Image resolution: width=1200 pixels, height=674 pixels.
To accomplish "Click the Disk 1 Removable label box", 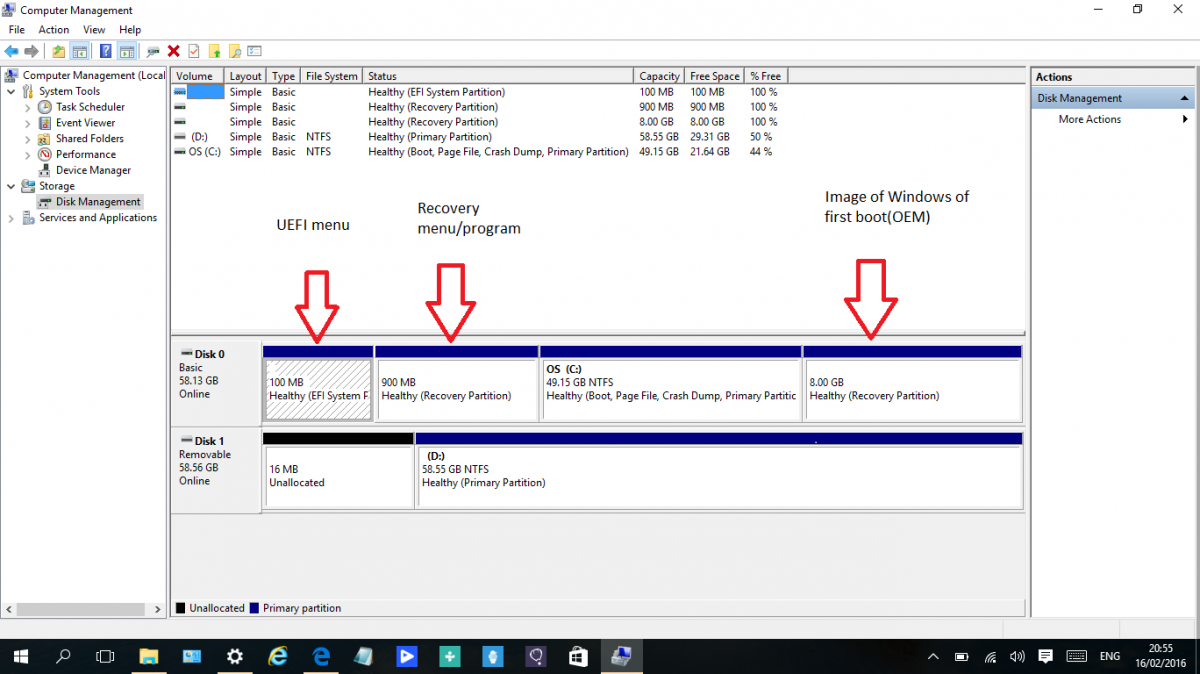I will coord(216,470).
